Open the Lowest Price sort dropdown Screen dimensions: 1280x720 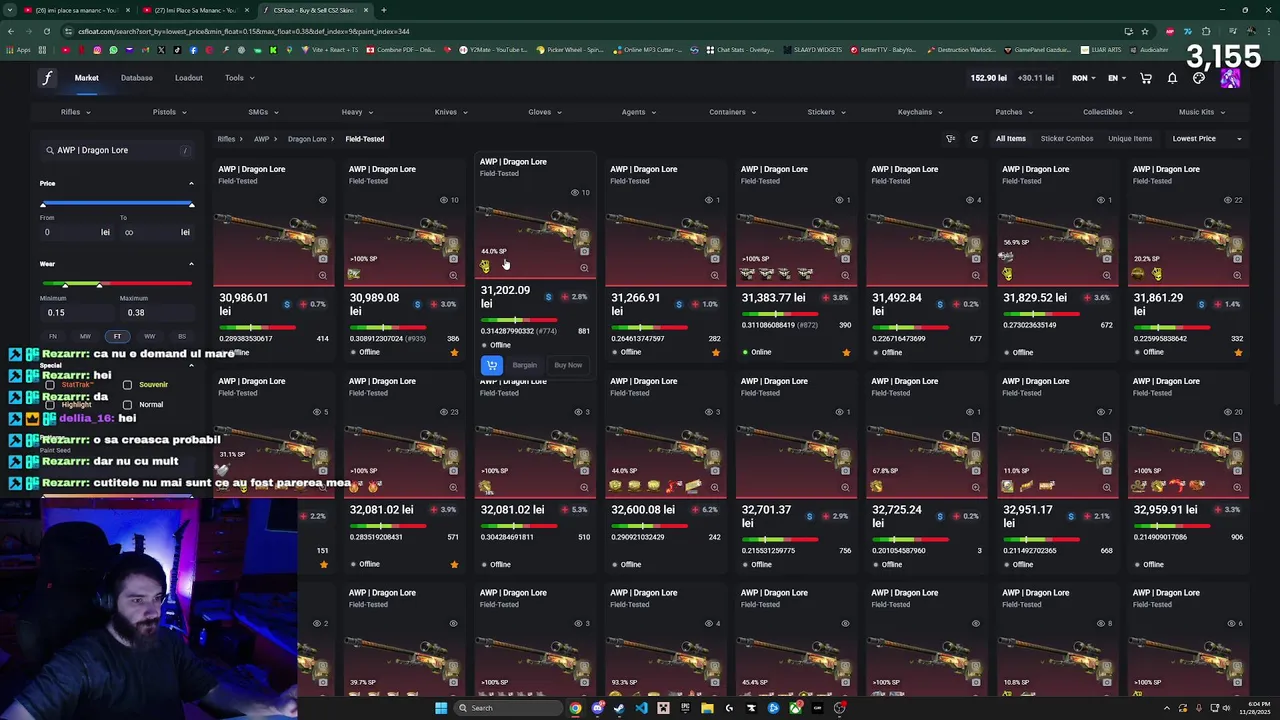(x=1207, y=139)
